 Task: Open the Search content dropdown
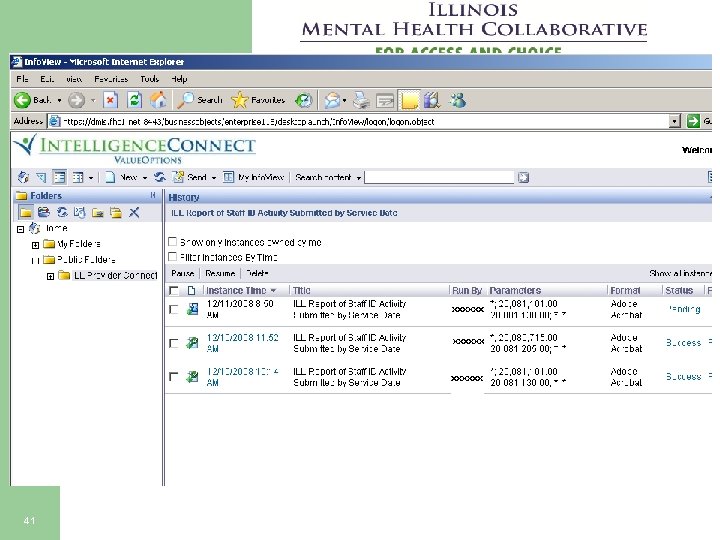(x=359, y=178)
